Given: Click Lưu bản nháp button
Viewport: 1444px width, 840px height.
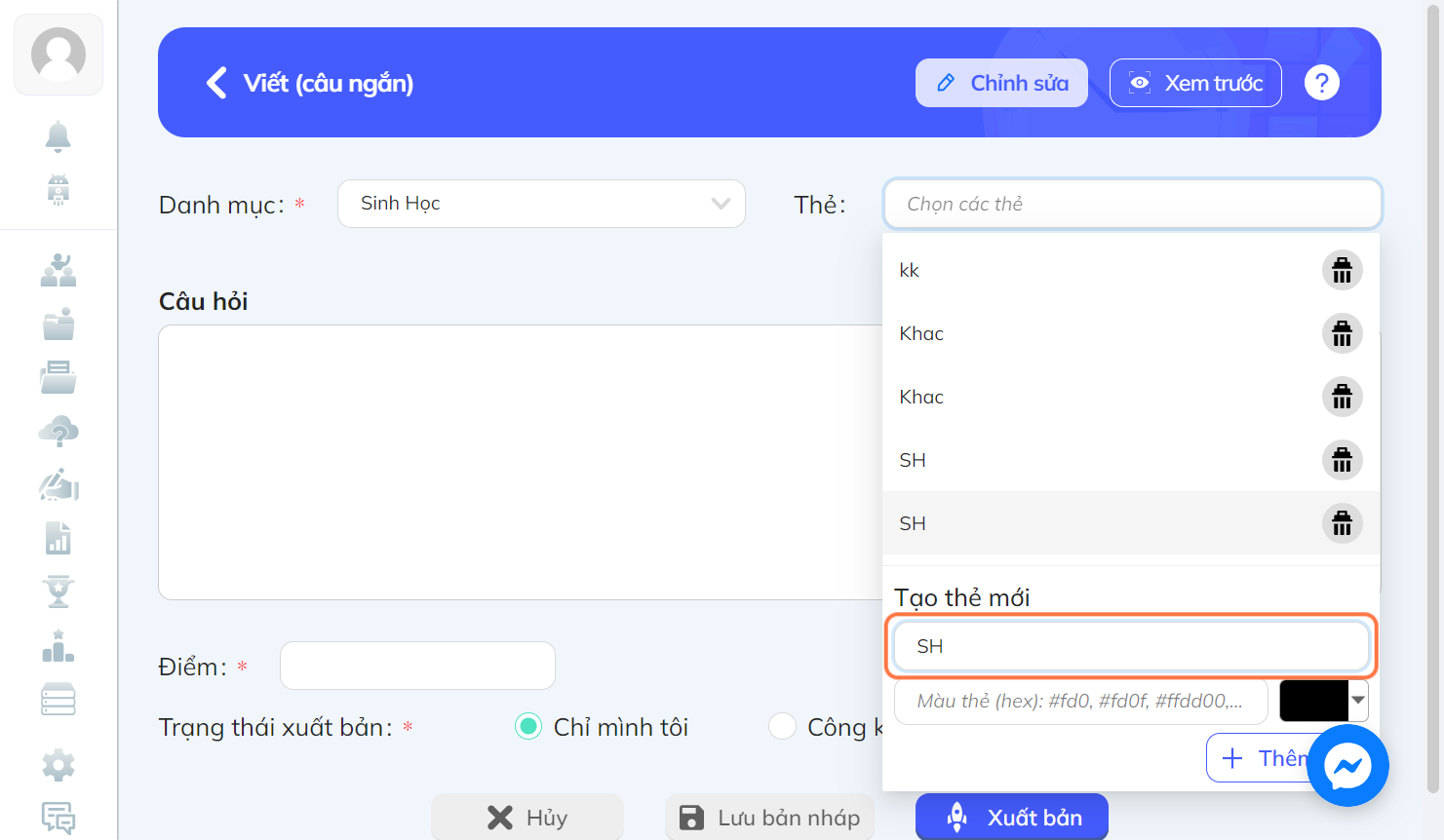Looking at the screenshot, I should click(x=769, y=818).
